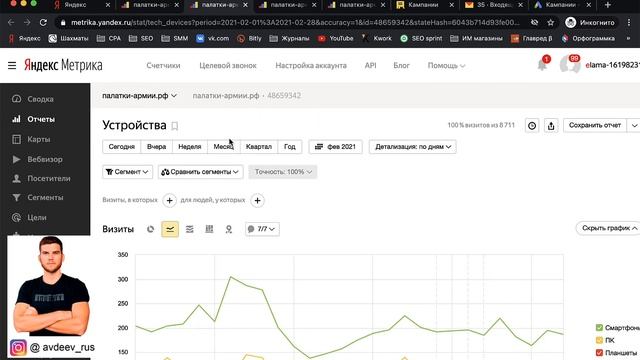Image resolution: width=640 pixels, height=360 pixels.
Task: Reload the page in browser
Action: [x=43, y=22]
